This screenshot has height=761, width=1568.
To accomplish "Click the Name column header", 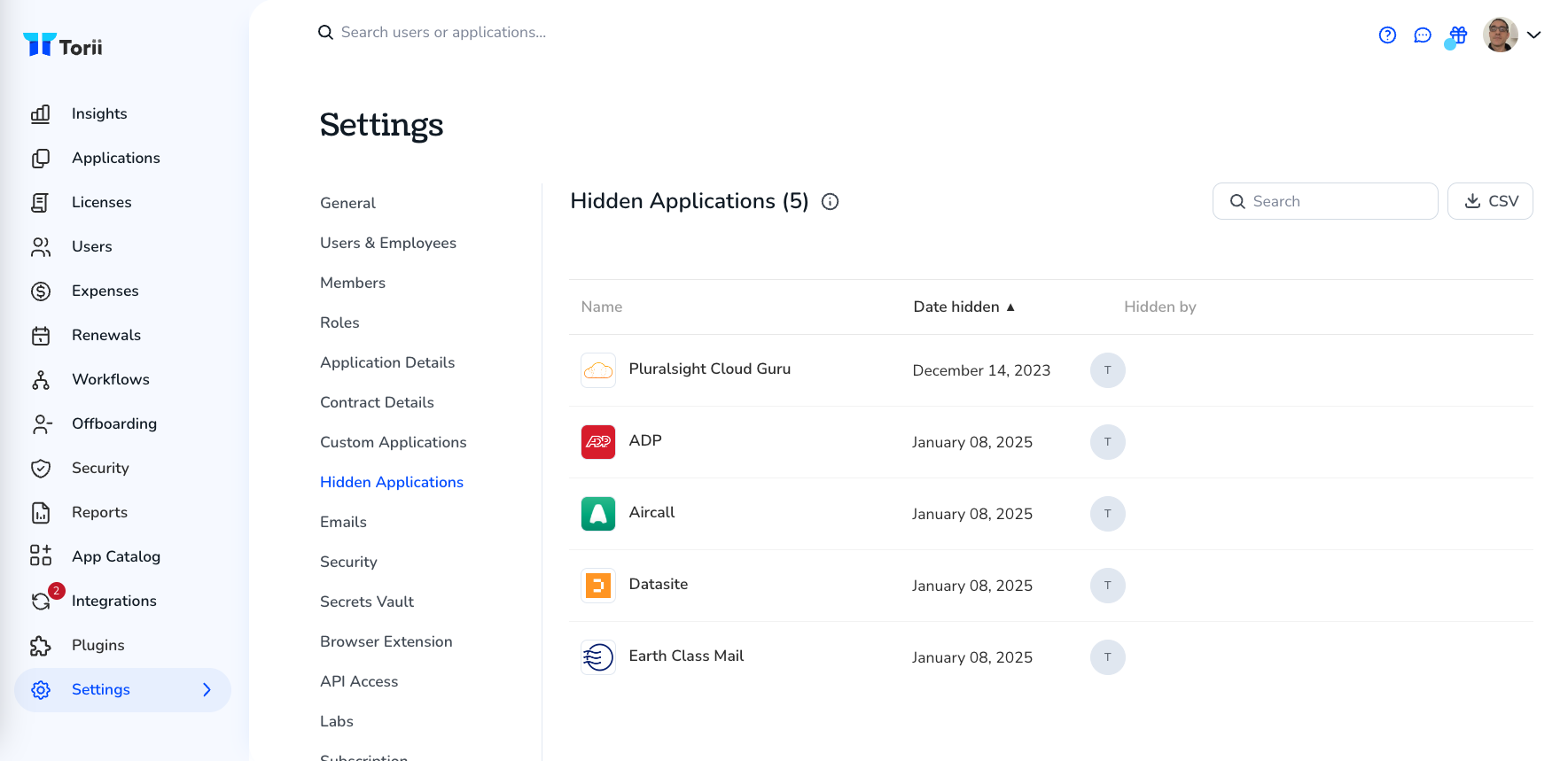I will [x=602, y=307].
